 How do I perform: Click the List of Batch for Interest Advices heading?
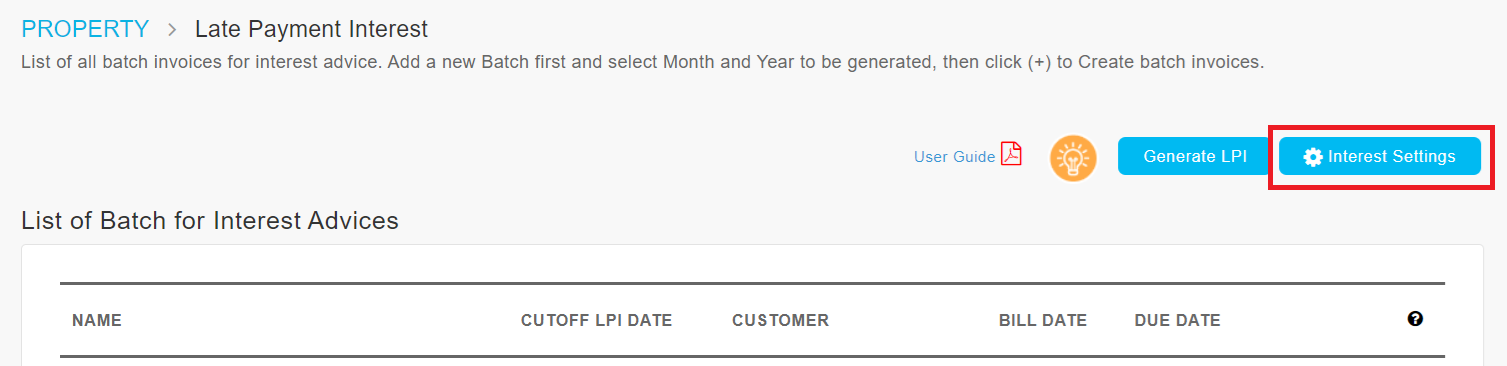coord(210,220)
